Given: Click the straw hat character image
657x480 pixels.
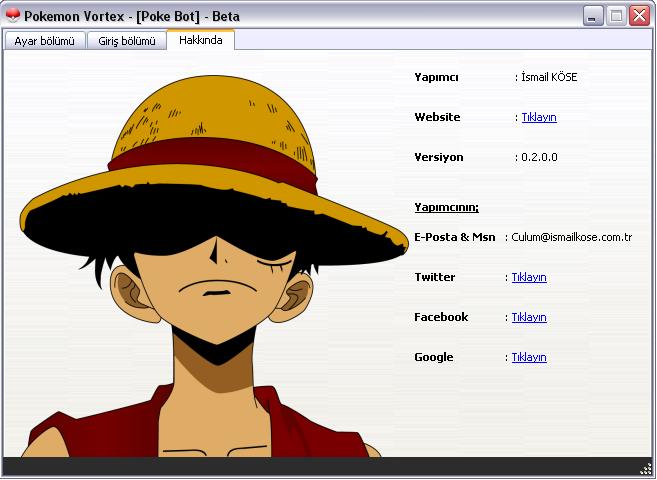Looking at the screenshot, I should (x=214, y=266).
